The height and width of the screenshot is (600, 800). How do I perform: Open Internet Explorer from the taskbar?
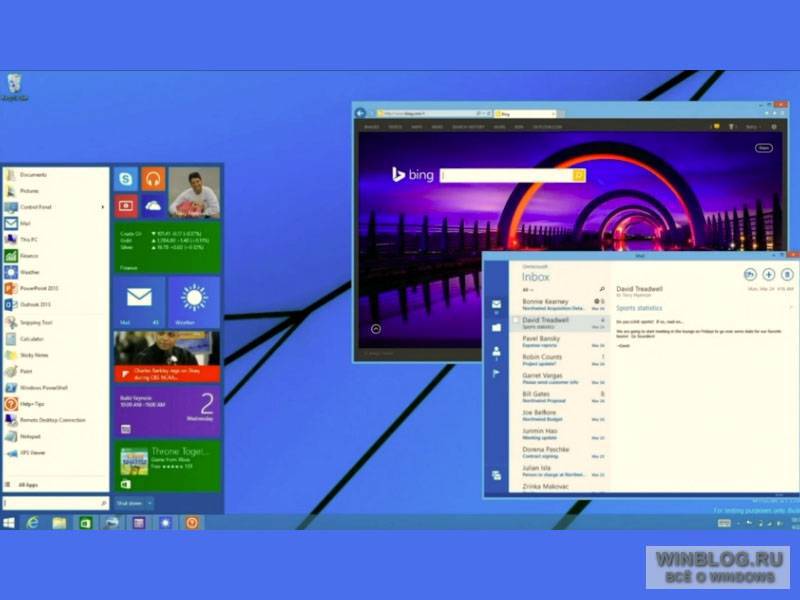[33, 523]
